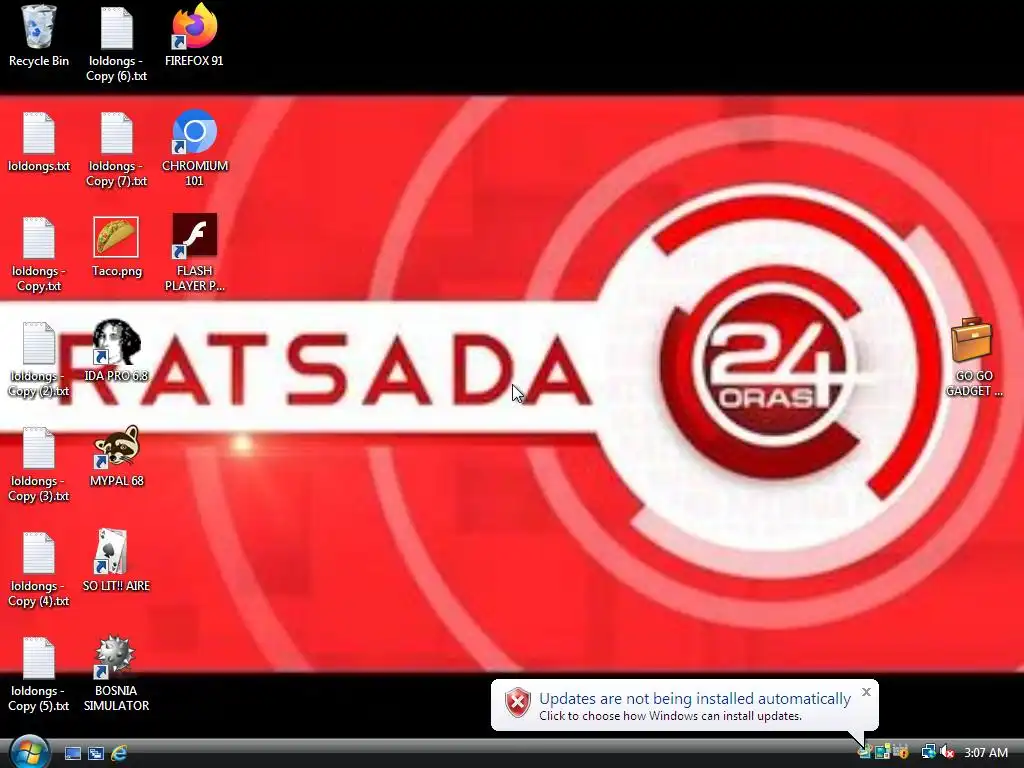Image resolution: width=1024 pixels, height=768 pixels.
Task: Click Show Desktop in Quick Launch
Action: tap(72, 753)
